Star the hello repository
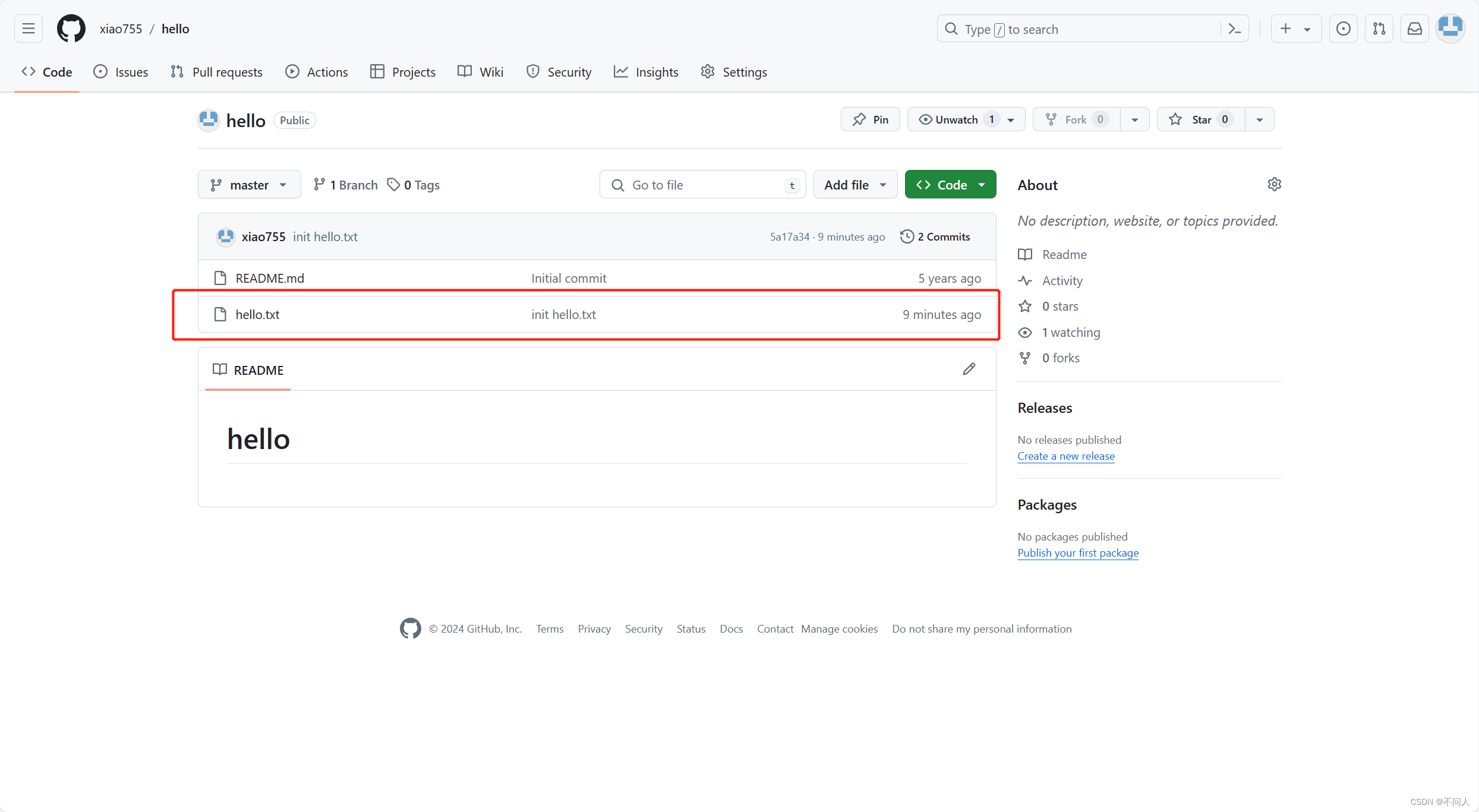The width and height of the screenshot is (1479, 812). tap(1201, 119)
